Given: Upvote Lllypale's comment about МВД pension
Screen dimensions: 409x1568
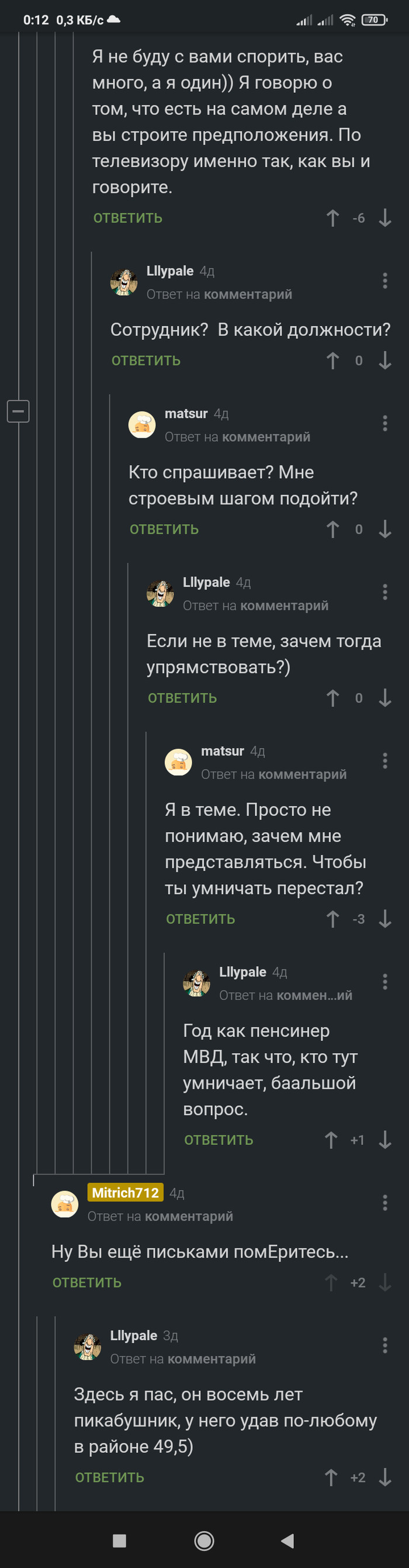Looking at the screenshot, I should (331, 1140).
